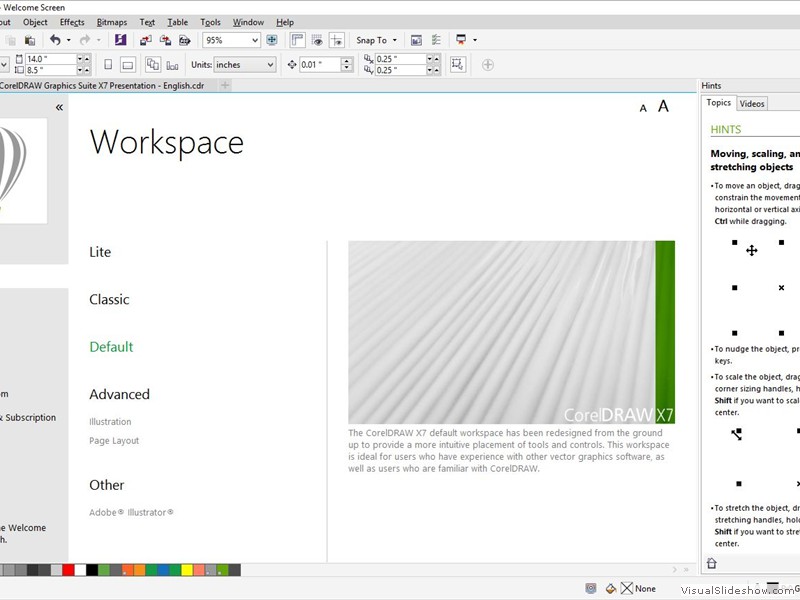This screenshot has height=600, width=800.
Task: Choose the Illustration workspace
Action: [110, 422]
